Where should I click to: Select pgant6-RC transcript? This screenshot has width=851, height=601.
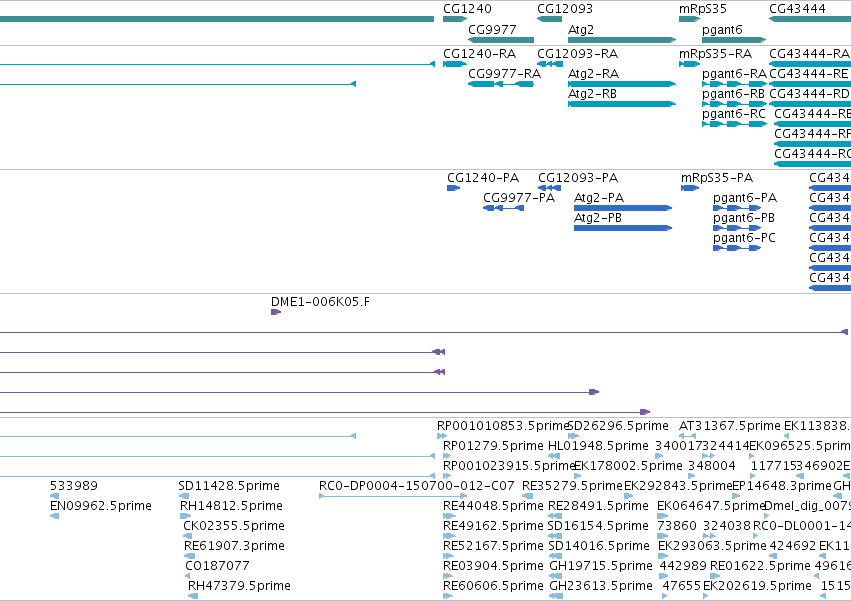pyautogui.click(x=734, y=124)
